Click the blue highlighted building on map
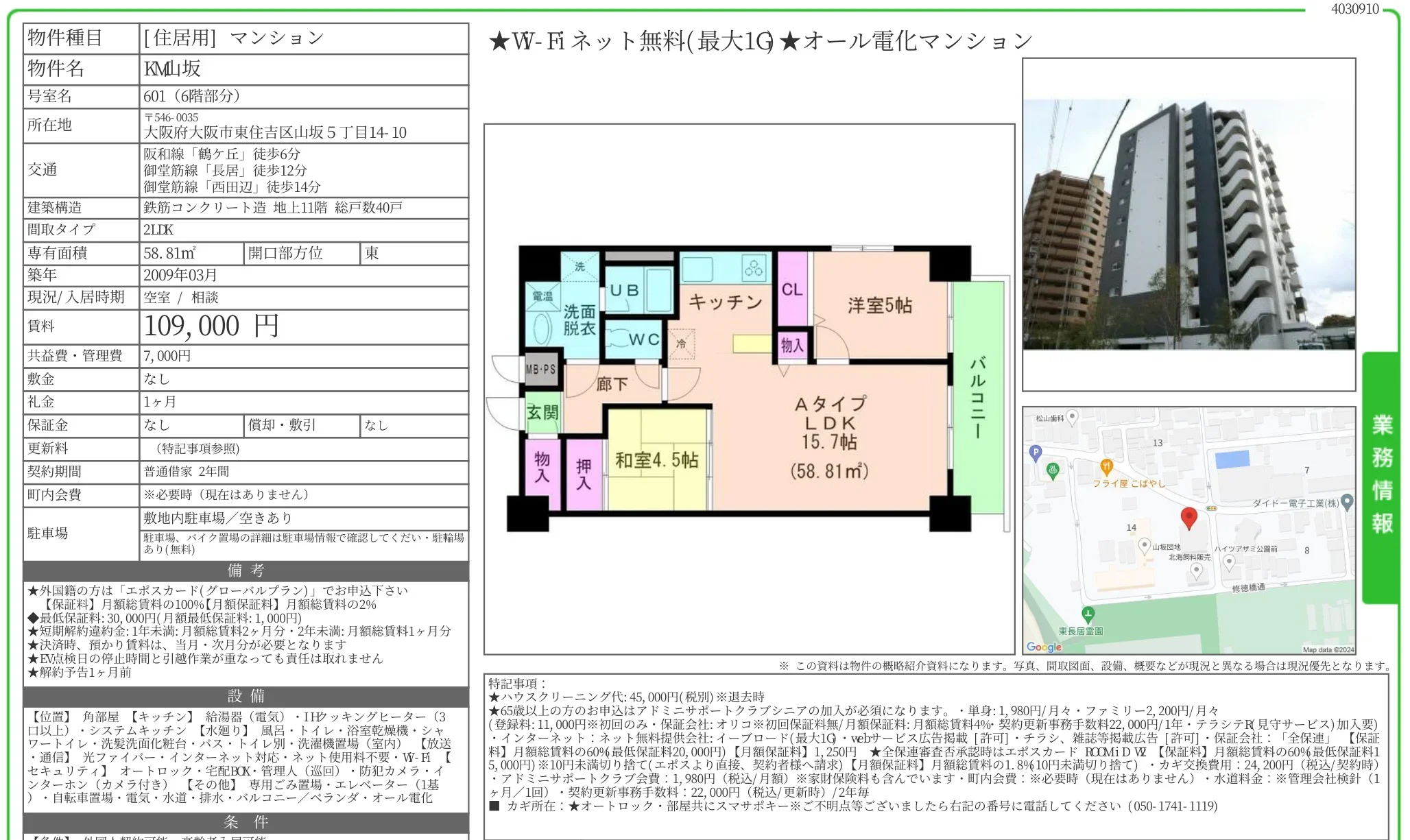 coord(1232,459)
